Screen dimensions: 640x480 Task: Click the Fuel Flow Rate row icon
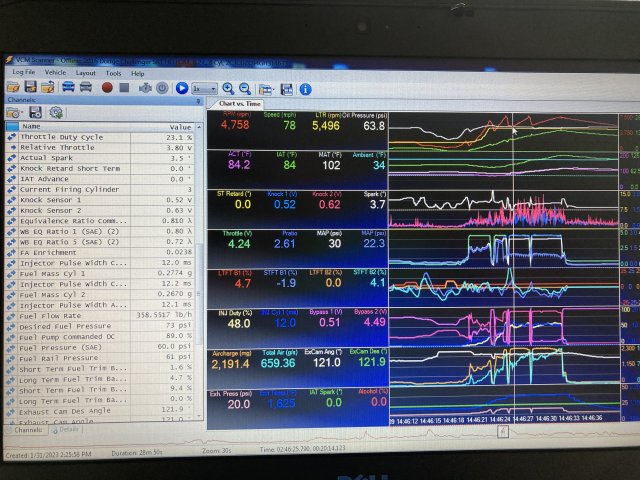click(x=11, y=316)
